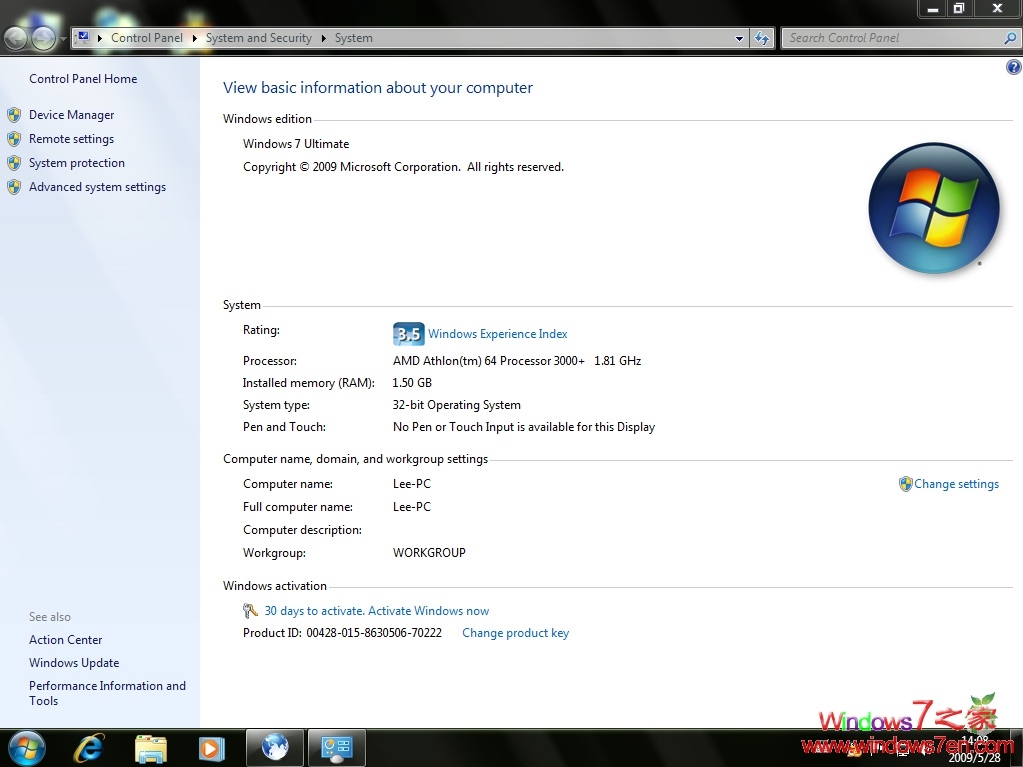
Task: Click the refresh button beside address bar
Action: click(762, 38)
